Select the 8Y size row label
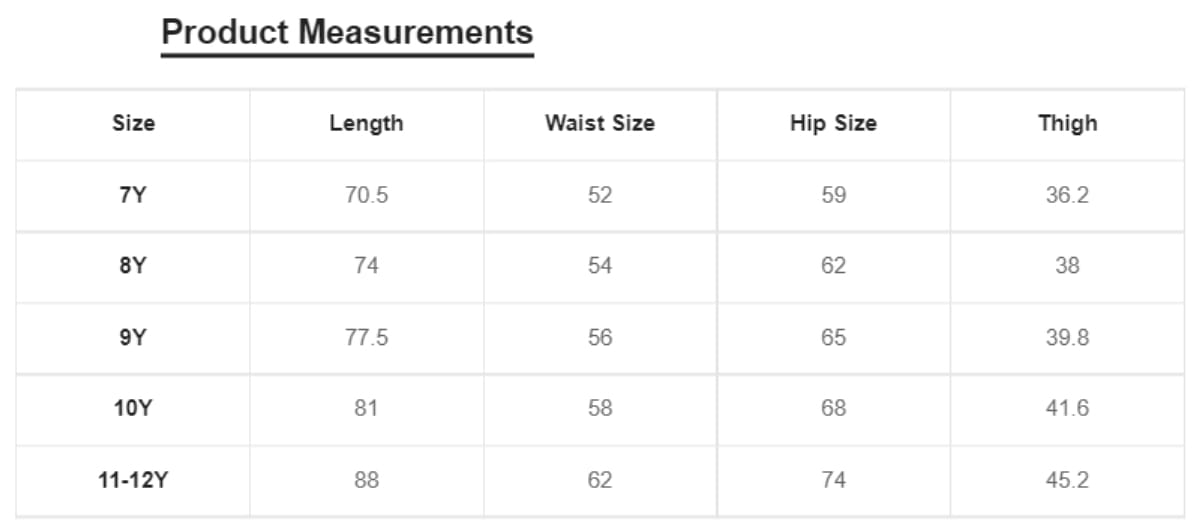 click(133, 267)
